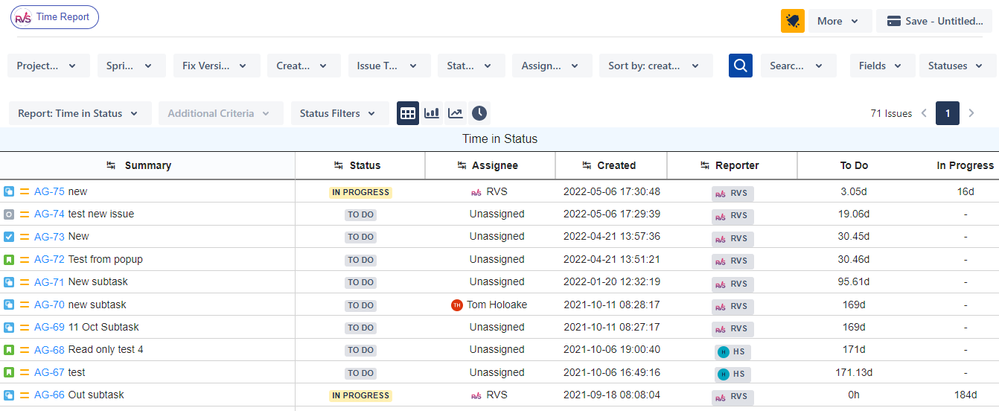Open the Assignee filter dropdown
Screen dimensions: 999x411
(552, 66)
